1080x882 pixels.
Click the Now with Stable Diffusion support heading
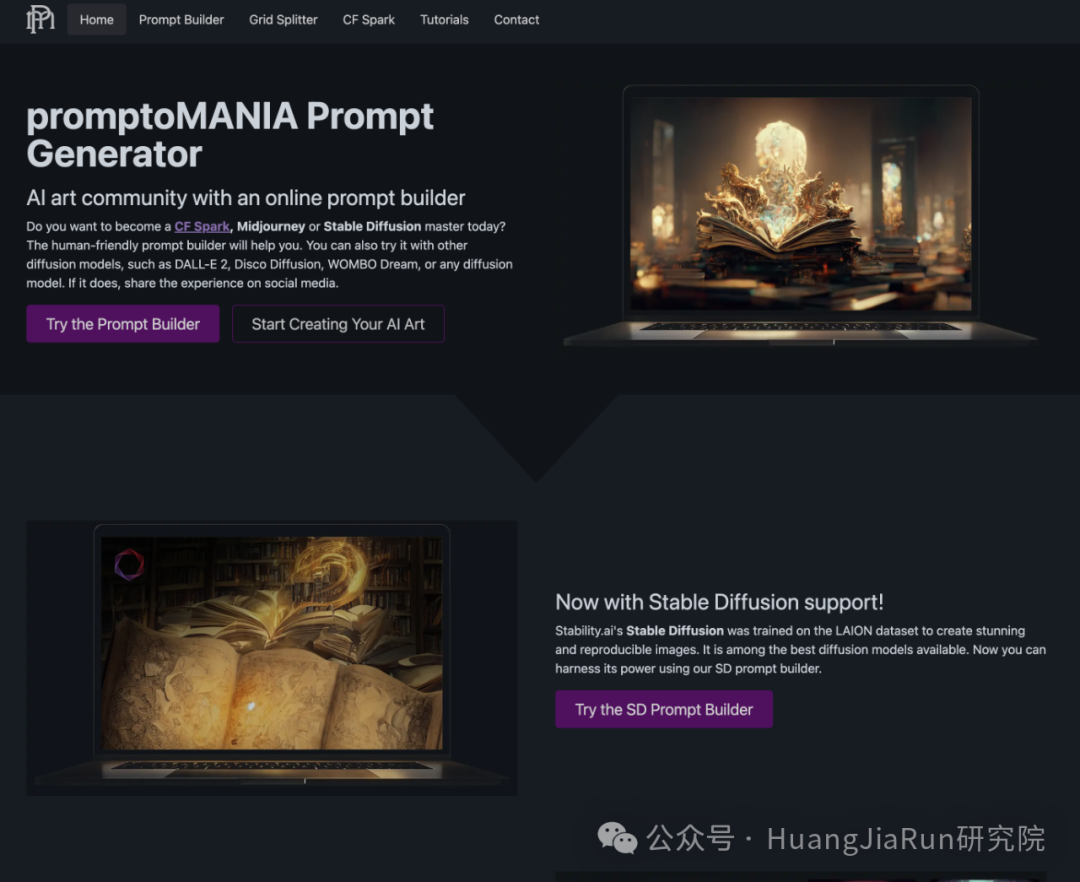click(x=719, y=602)
